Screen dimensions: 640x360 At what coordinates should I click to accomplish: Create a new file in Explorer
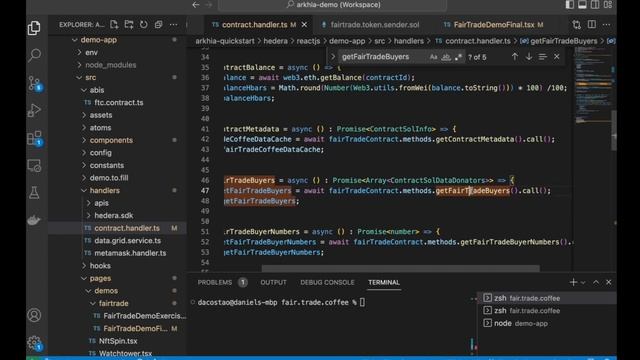coord(114,24)
